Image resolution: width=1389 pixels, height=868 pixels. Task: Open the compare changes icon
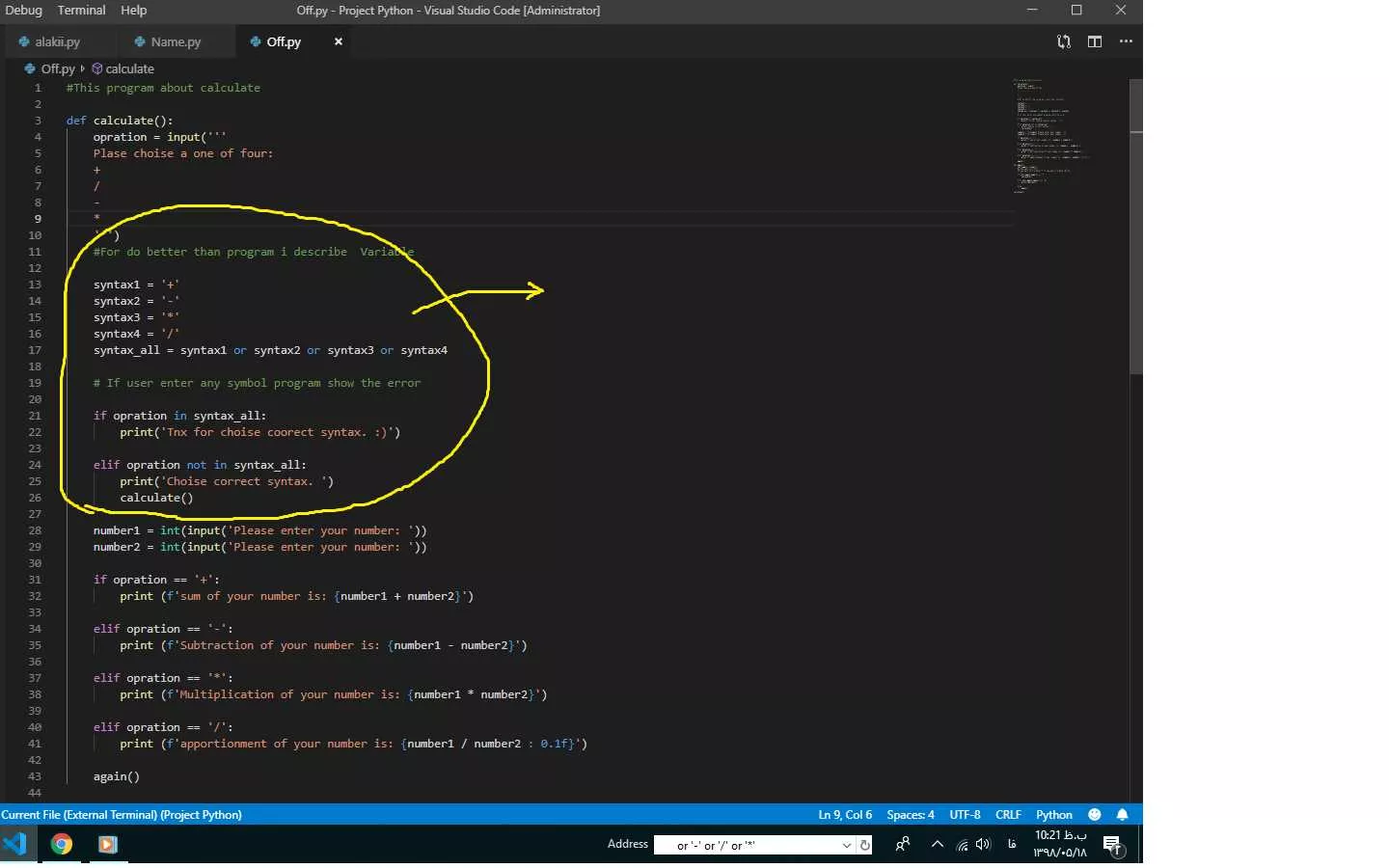coord(1064,41)
